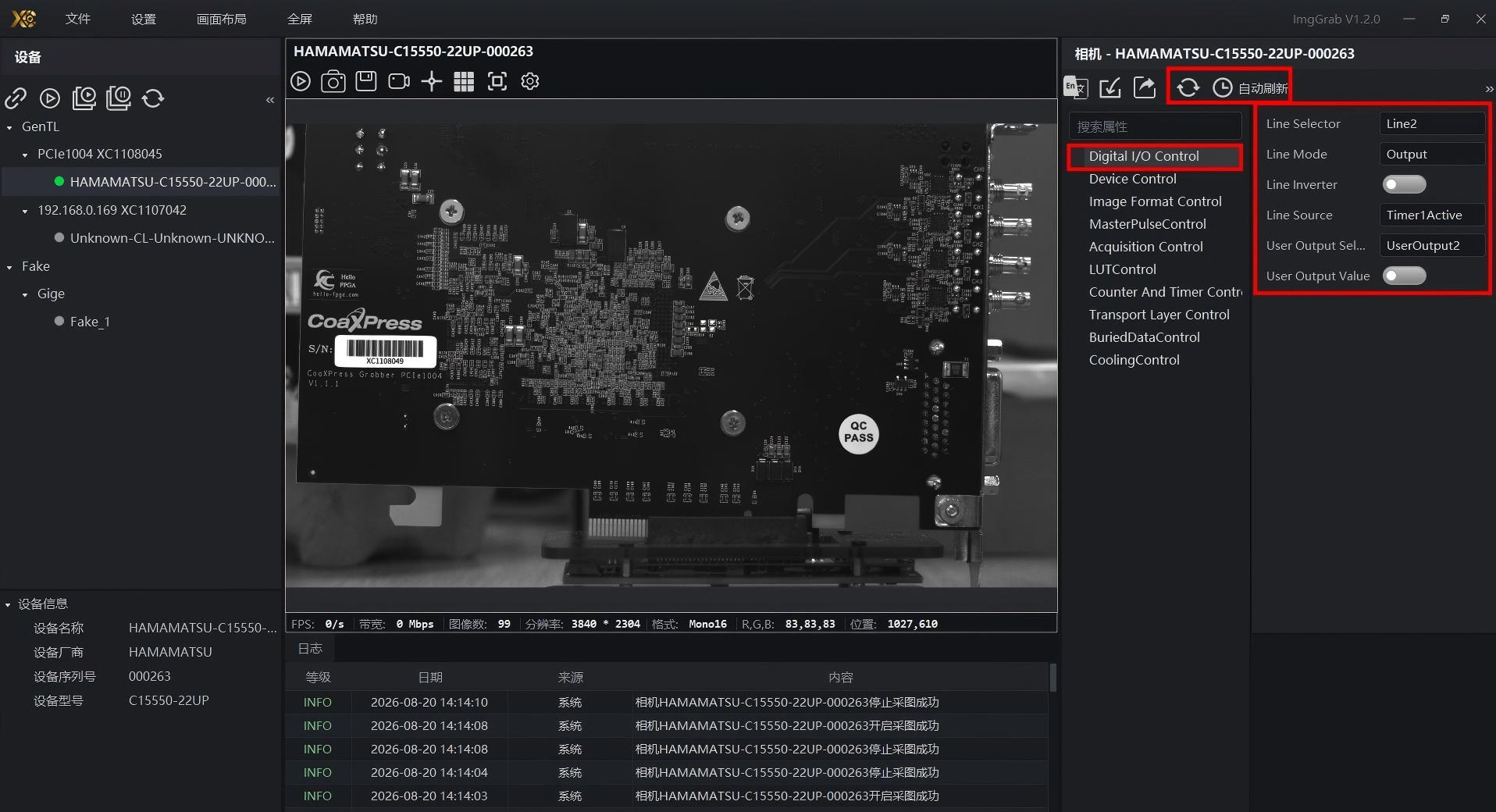Screen dimensions: 1496x812
Task: Open viewer settings gear icon
Action: [530, 81]
